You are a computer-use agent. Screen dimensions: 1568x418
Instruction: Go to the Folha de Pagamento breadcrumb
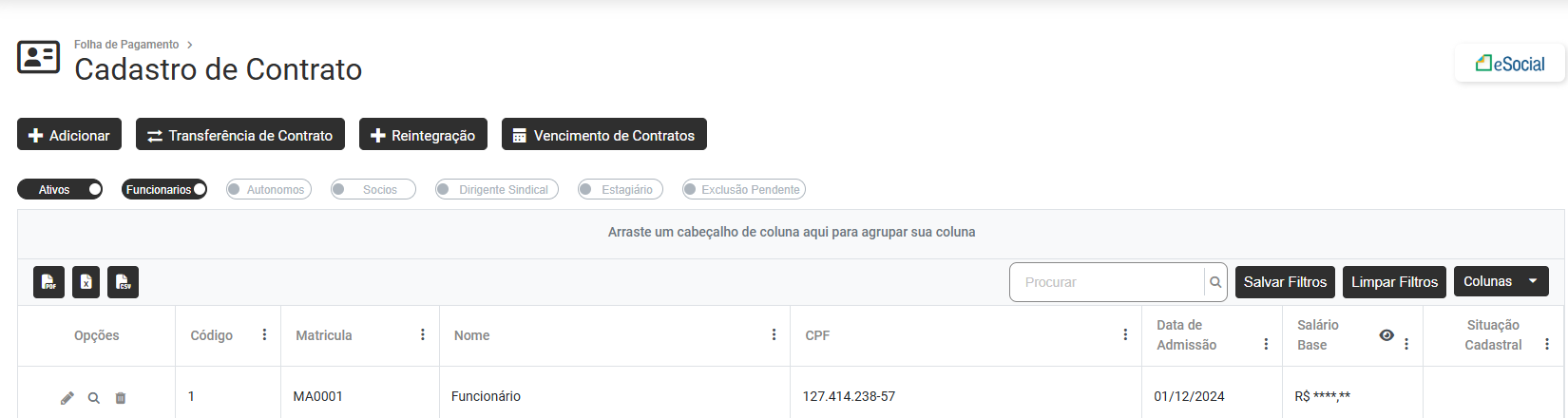click(x=126, y=45)
